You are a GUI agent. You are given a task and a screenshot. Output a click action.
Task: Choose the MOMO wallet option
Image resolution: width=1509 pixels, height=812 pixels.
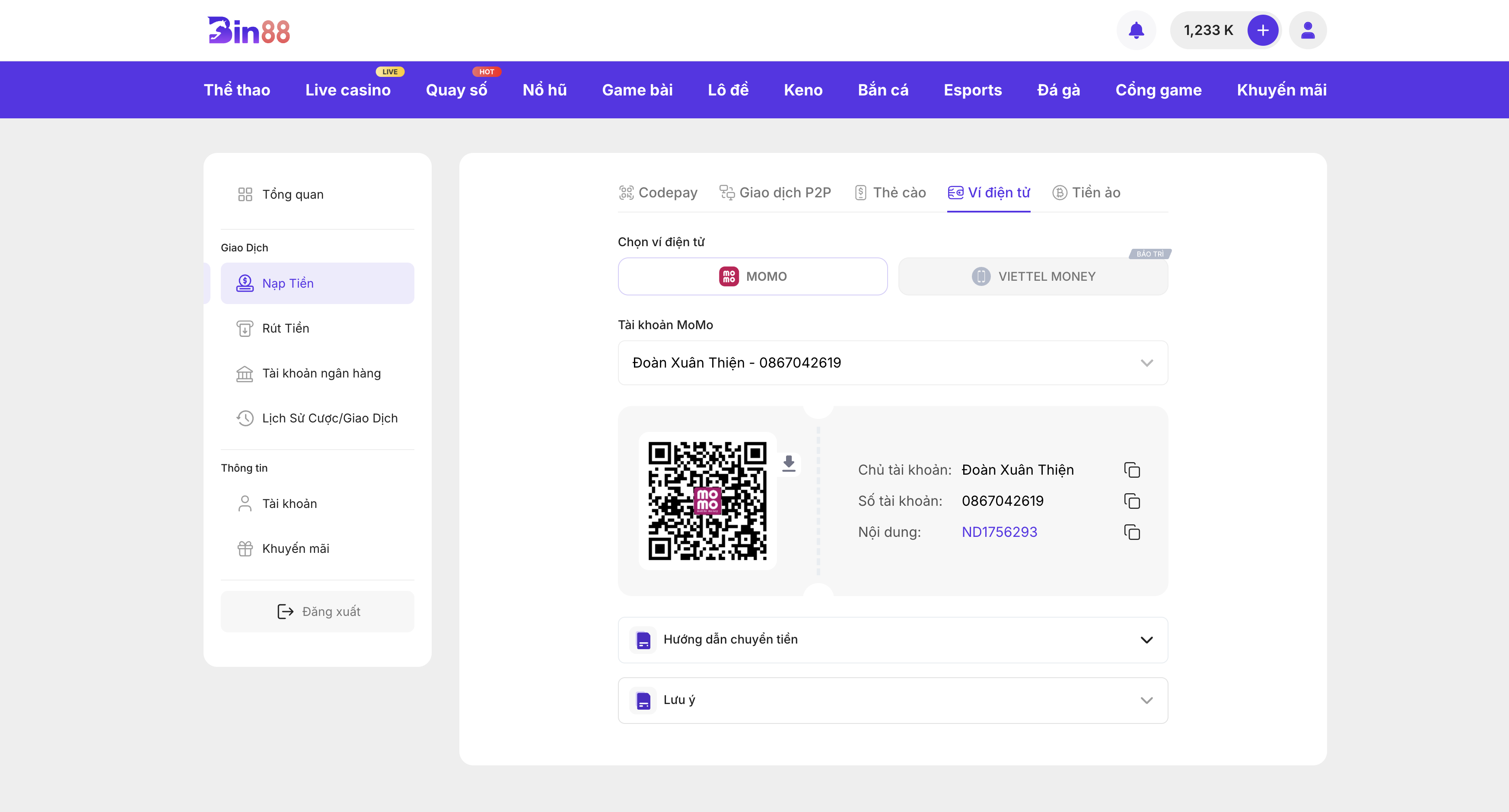752,276
